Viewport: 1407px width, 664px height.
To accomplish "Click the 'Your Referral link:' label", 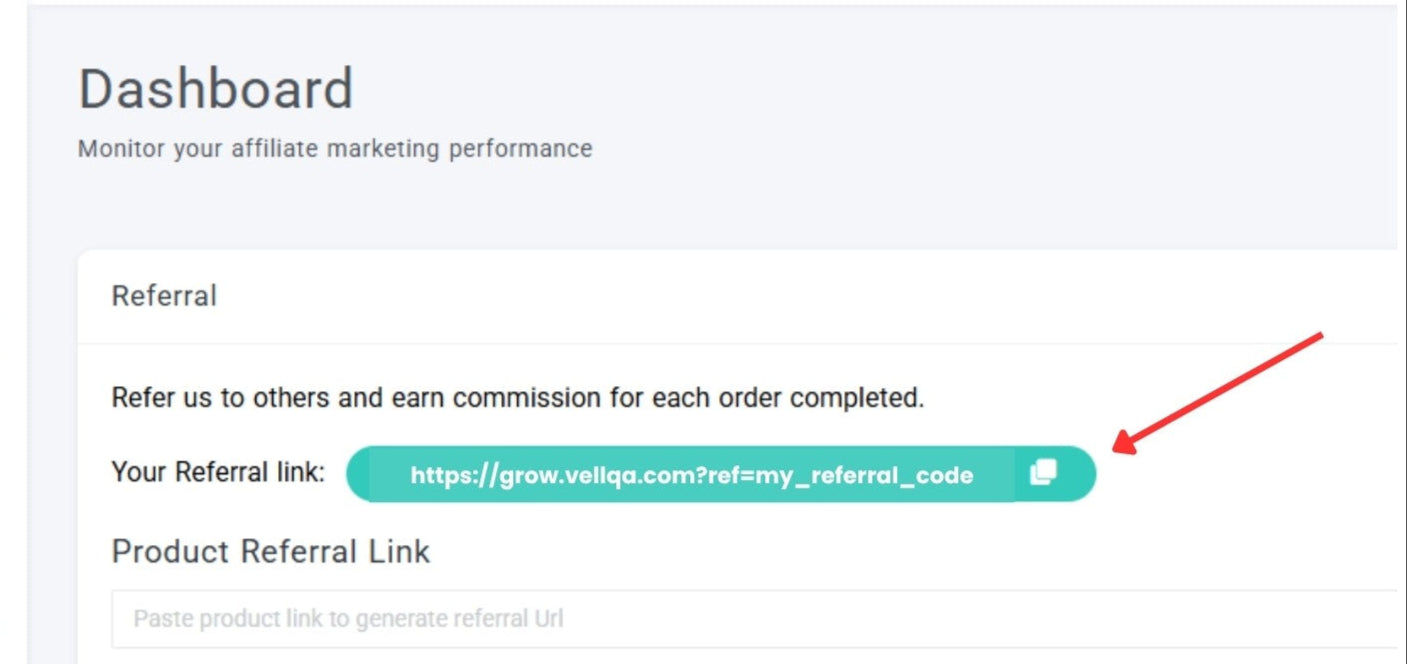I will 218,472.
